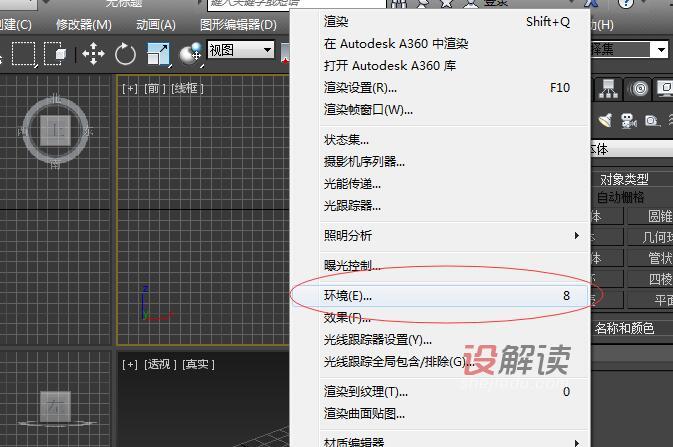
Task: Activate the Select and Scale tool
Action: (158, 54)
